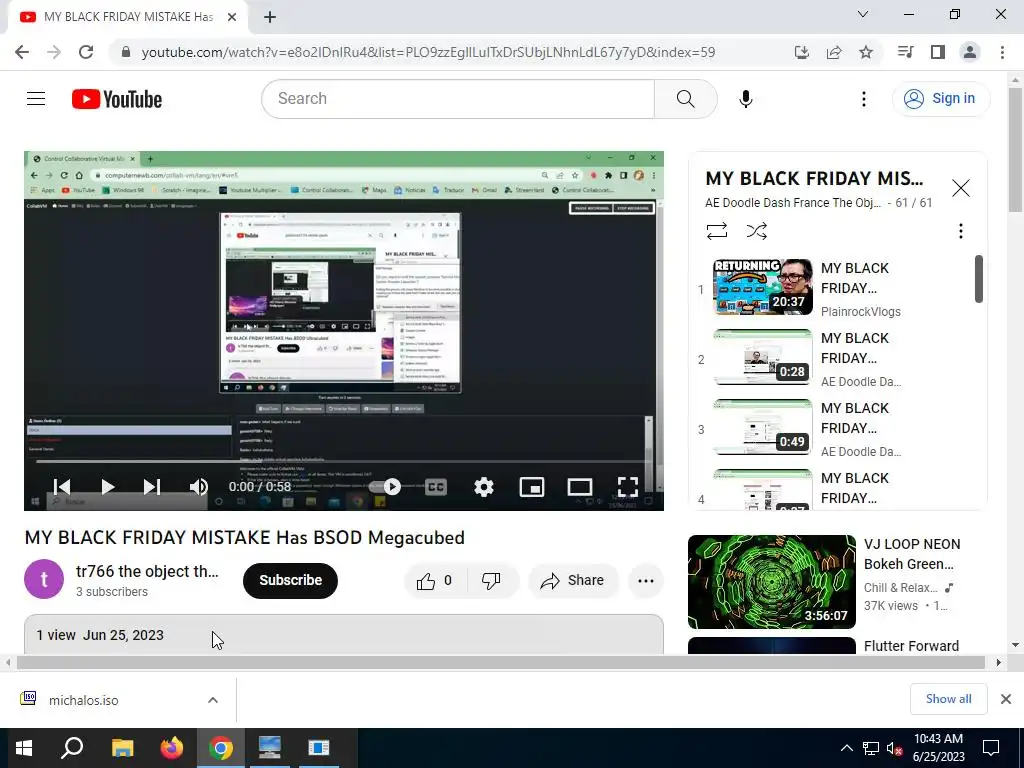Open tr766 channel avatar
The width and height of the screenshot is (1024, 768).
tap(44, 579)
